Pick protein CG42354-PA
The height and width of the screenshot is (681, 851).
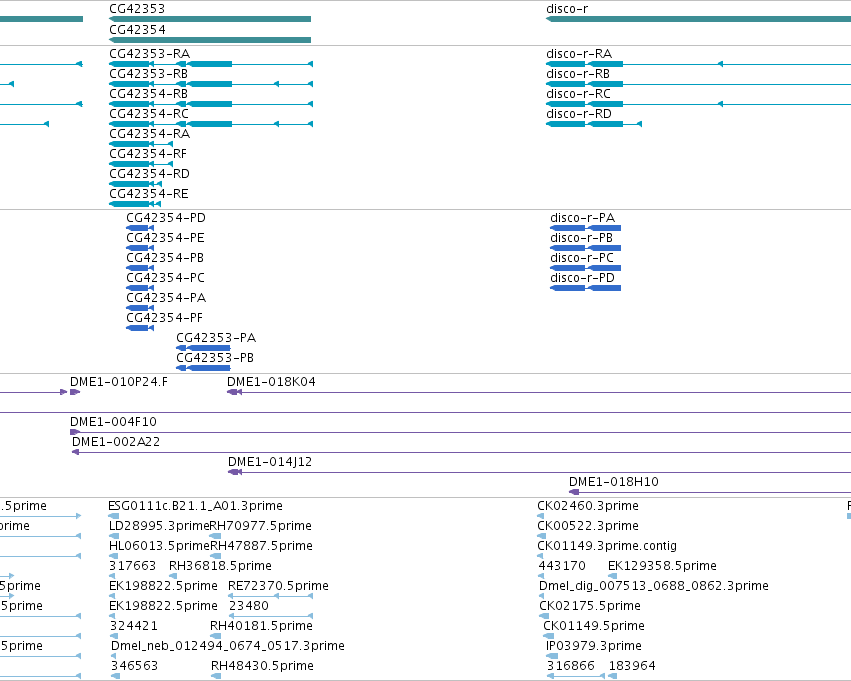[x=140, y=308]
